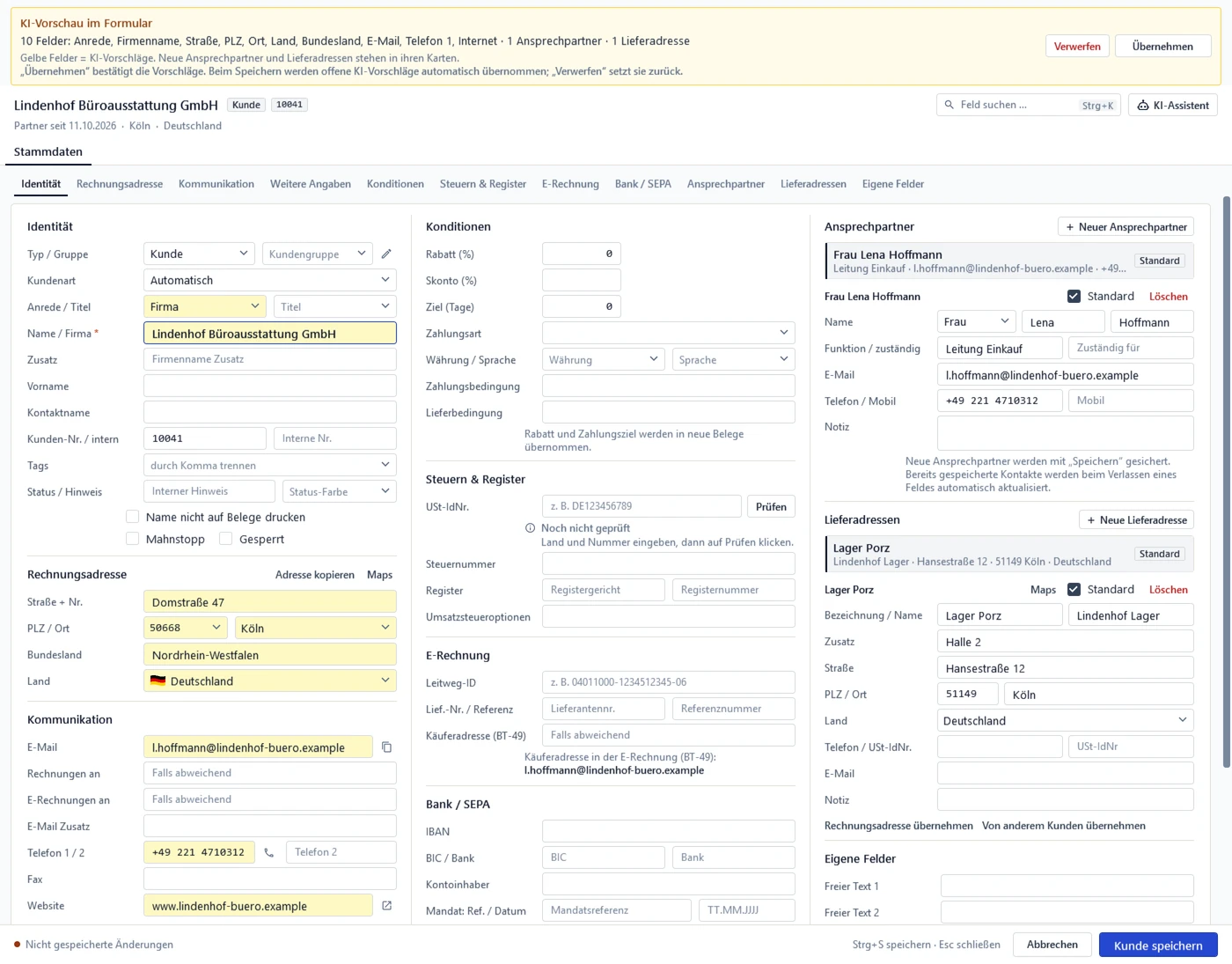Copy the E-Mail address with the copy icon

tap(386, 747)
